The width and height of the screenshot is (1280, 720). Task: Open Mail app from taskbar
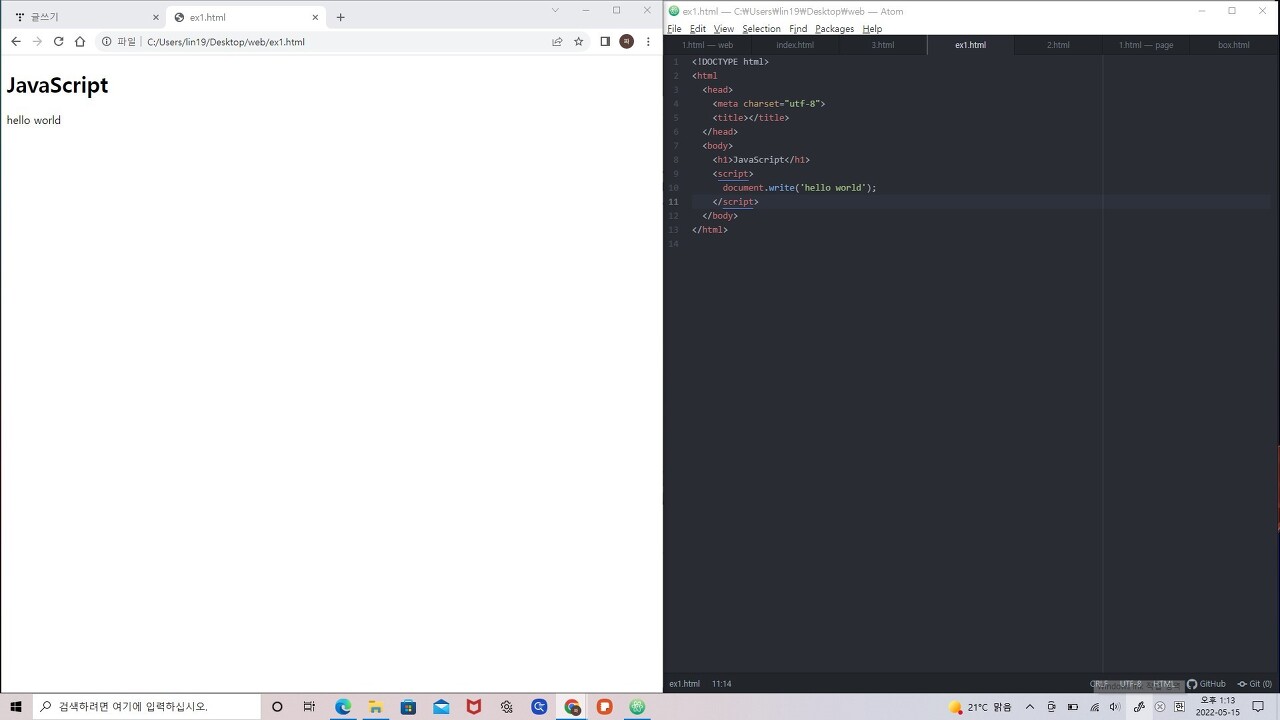click(x=441, y=707)
